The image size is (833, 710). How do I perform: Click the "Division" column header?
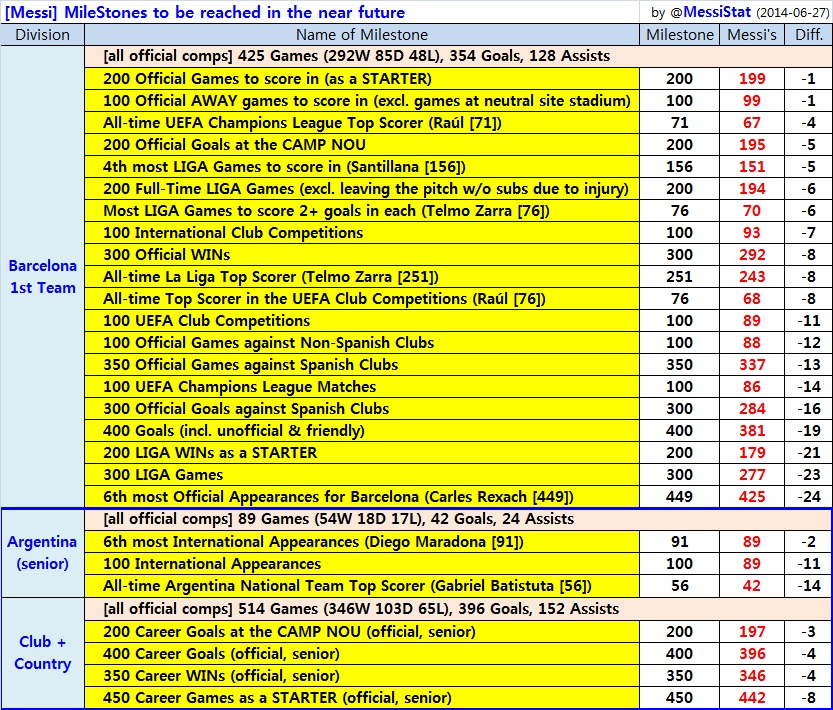click(x=42, y=35)
